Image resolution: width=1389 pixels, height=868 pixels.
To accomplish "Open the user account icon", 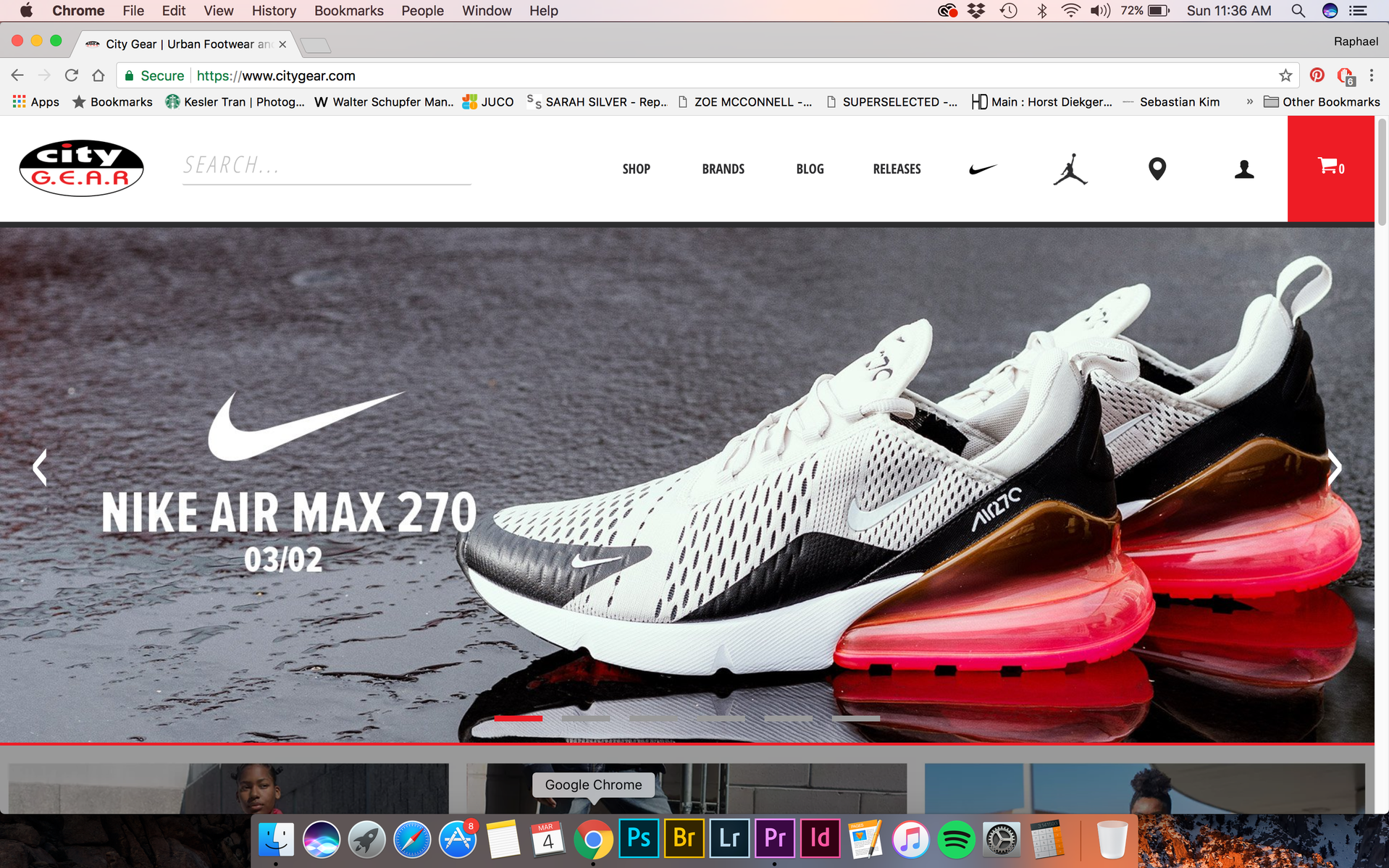I will (x=1244, y=169).
